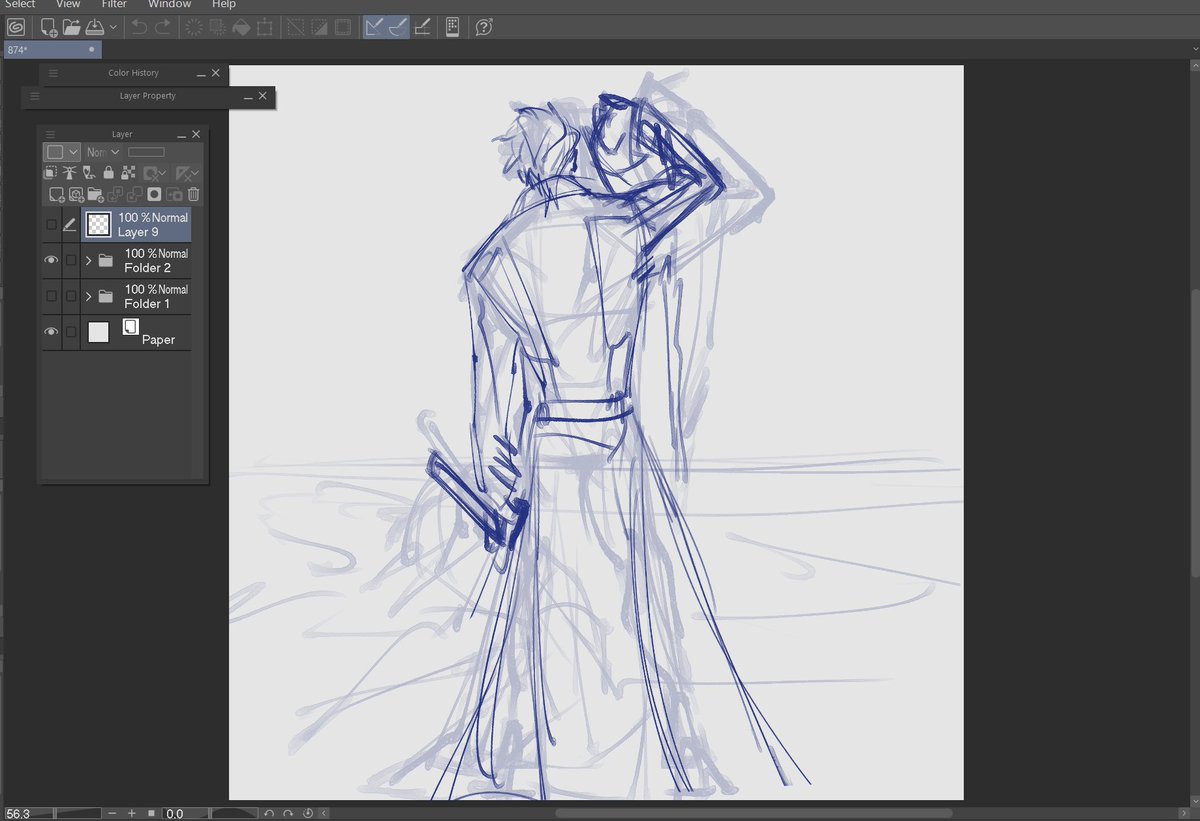The image size is (1200, 821).
Task: Open the Filter menu
Action: [x=114, y=4]
